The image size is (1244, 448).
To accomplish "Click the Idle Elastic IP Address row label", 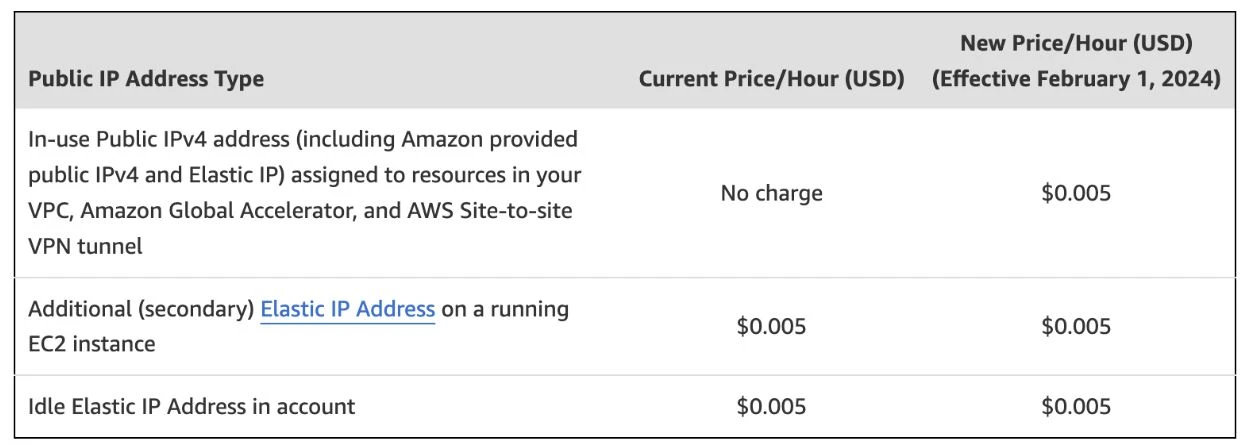I will tap(191, 407).
